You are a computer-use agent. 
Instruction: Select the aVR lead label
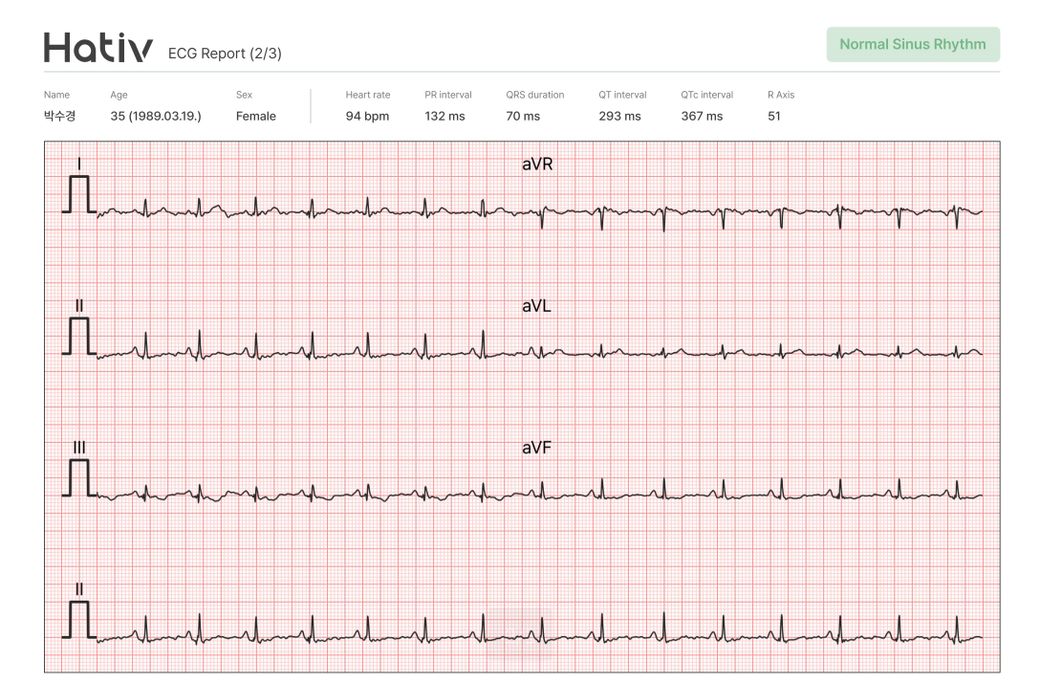[537, 164]
